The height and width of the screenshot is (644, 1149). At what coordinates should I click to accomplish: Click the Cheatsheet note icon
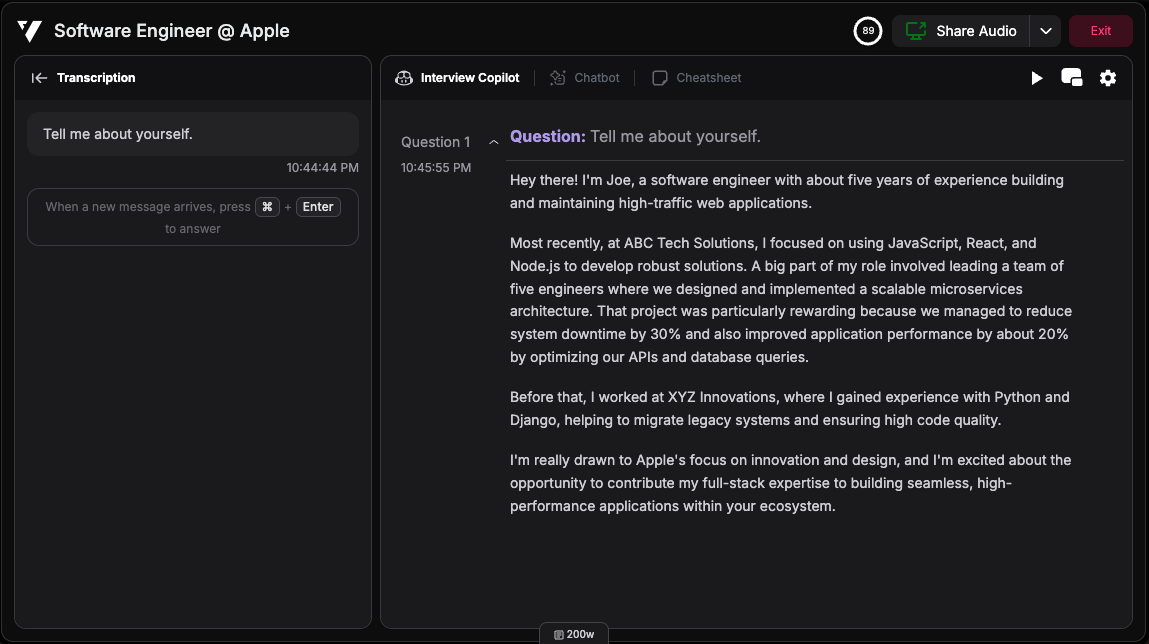[660, 78]
